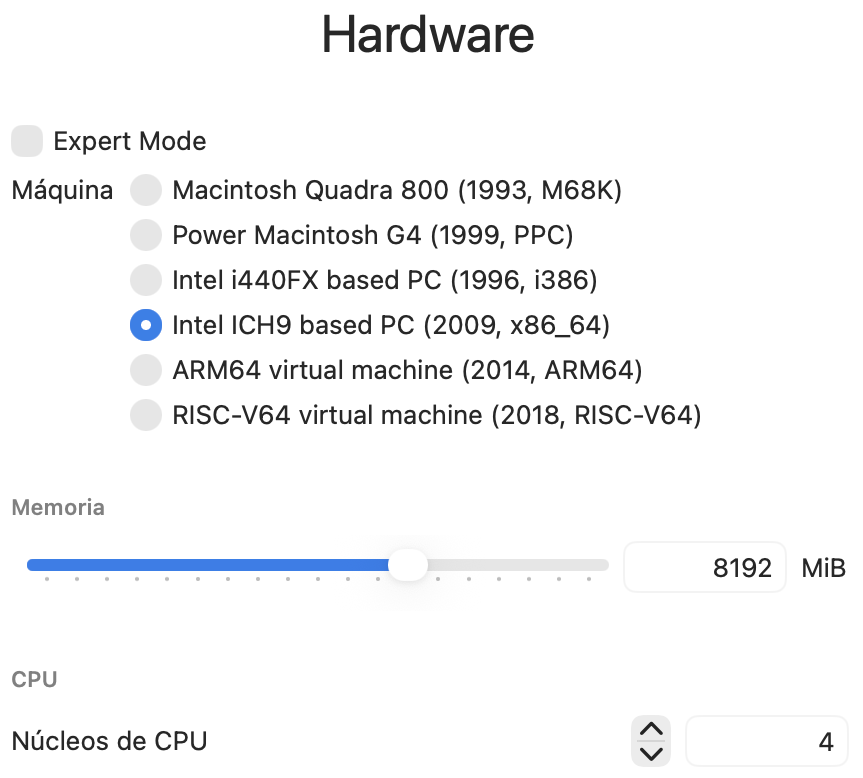This screenshot has height=778, width=863.
Task: Increase CPU cores with up arrow
Action: coord(651,730)
